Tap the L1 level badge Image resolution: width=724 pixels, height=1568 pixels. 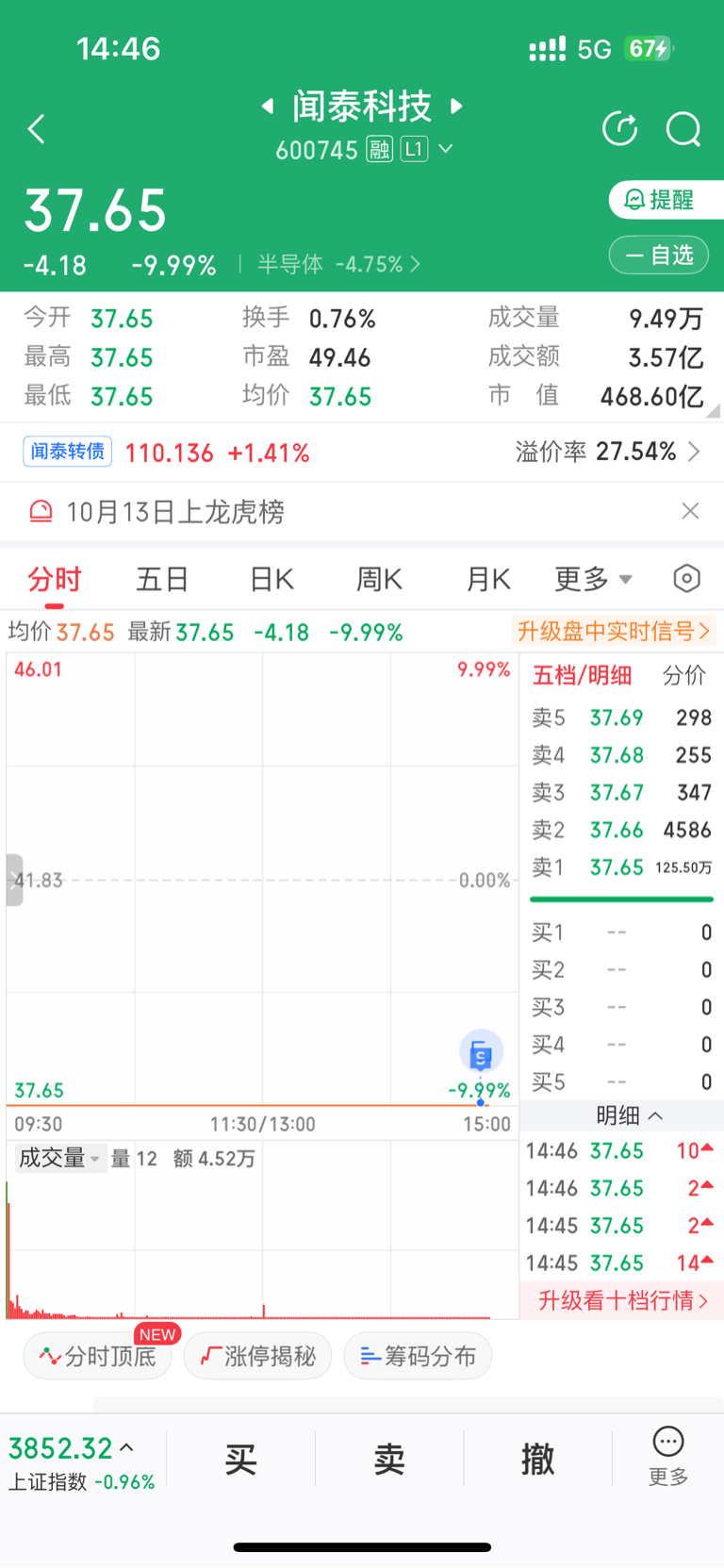coord(414,149)
